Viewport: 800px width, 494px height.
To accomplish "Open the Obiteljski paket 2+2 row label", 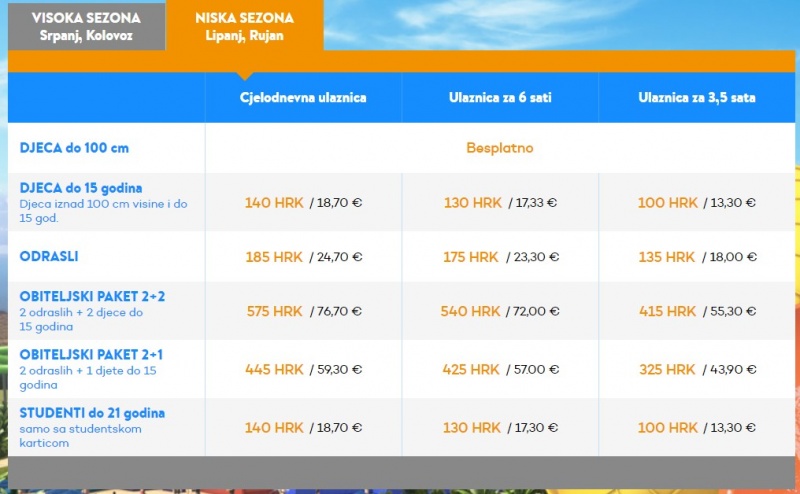I will 91,297.
